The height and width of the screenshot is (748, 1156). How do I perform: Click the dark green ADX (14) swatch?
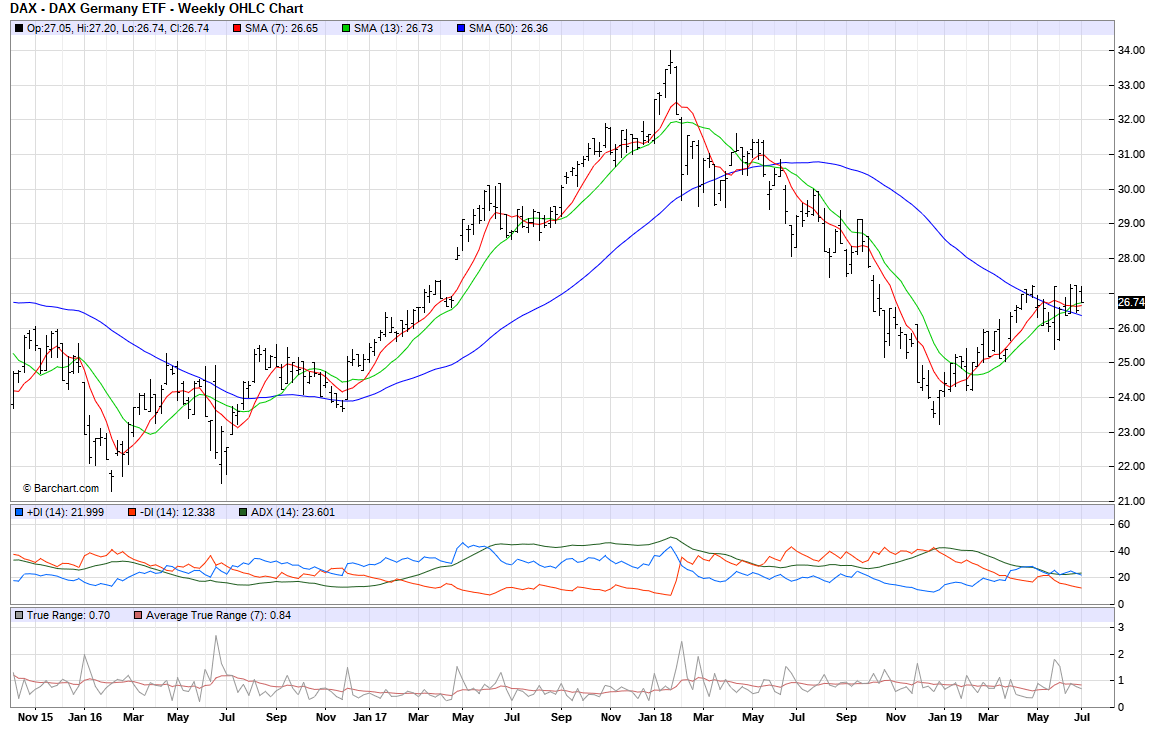[243, 512]
